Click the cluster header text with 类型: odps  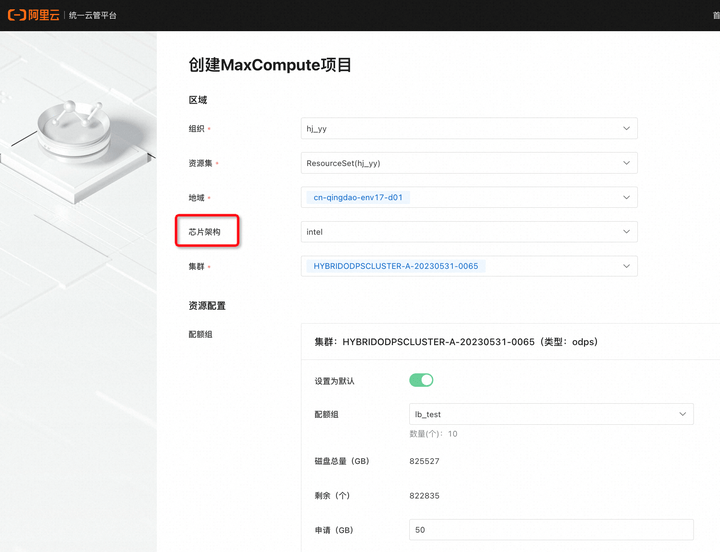point(456,342)
